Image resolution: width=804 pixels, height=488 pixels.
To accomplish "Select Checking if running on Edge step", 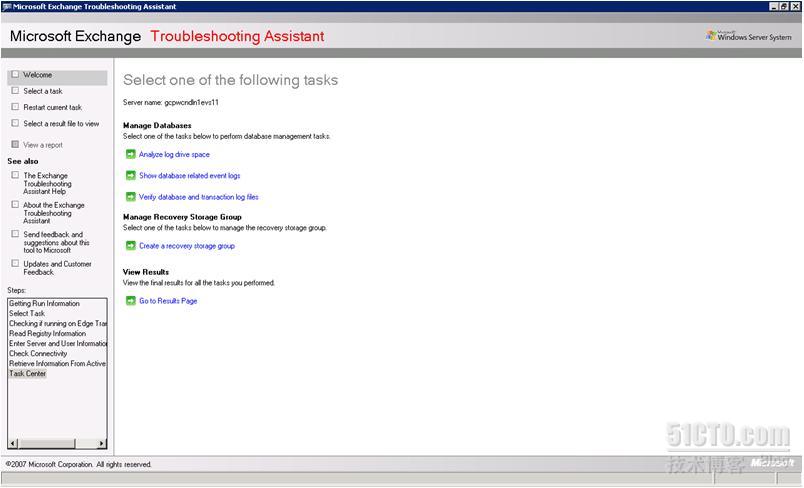I will tap(57, 323).
